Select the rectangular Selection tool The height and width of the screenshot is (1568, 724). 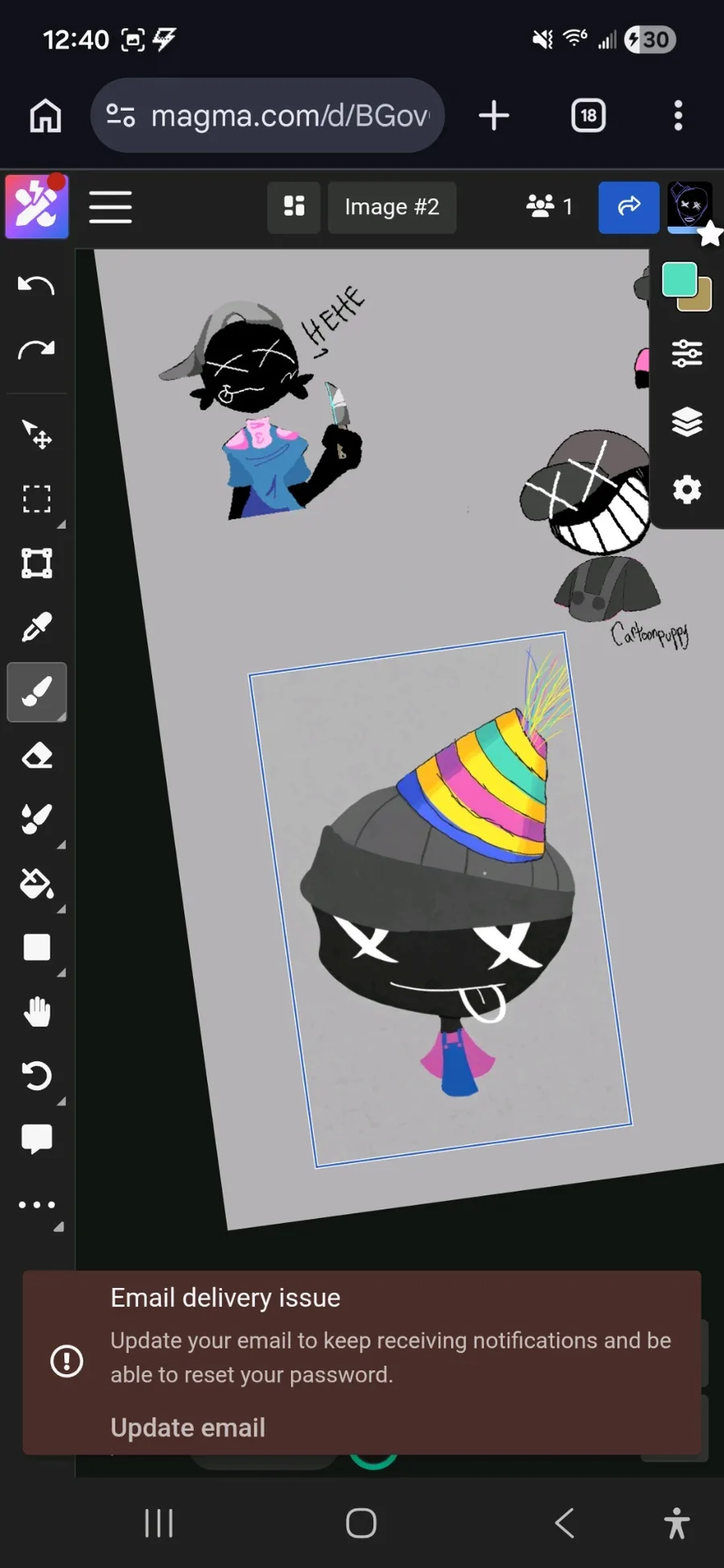(36, 499)
